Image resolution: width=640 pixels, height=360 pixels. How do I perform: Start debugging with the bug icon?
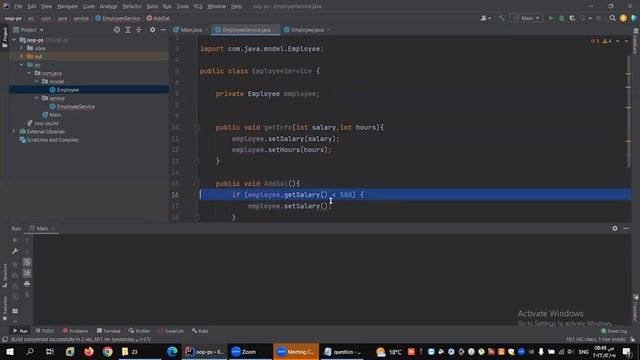pos(562,18)
